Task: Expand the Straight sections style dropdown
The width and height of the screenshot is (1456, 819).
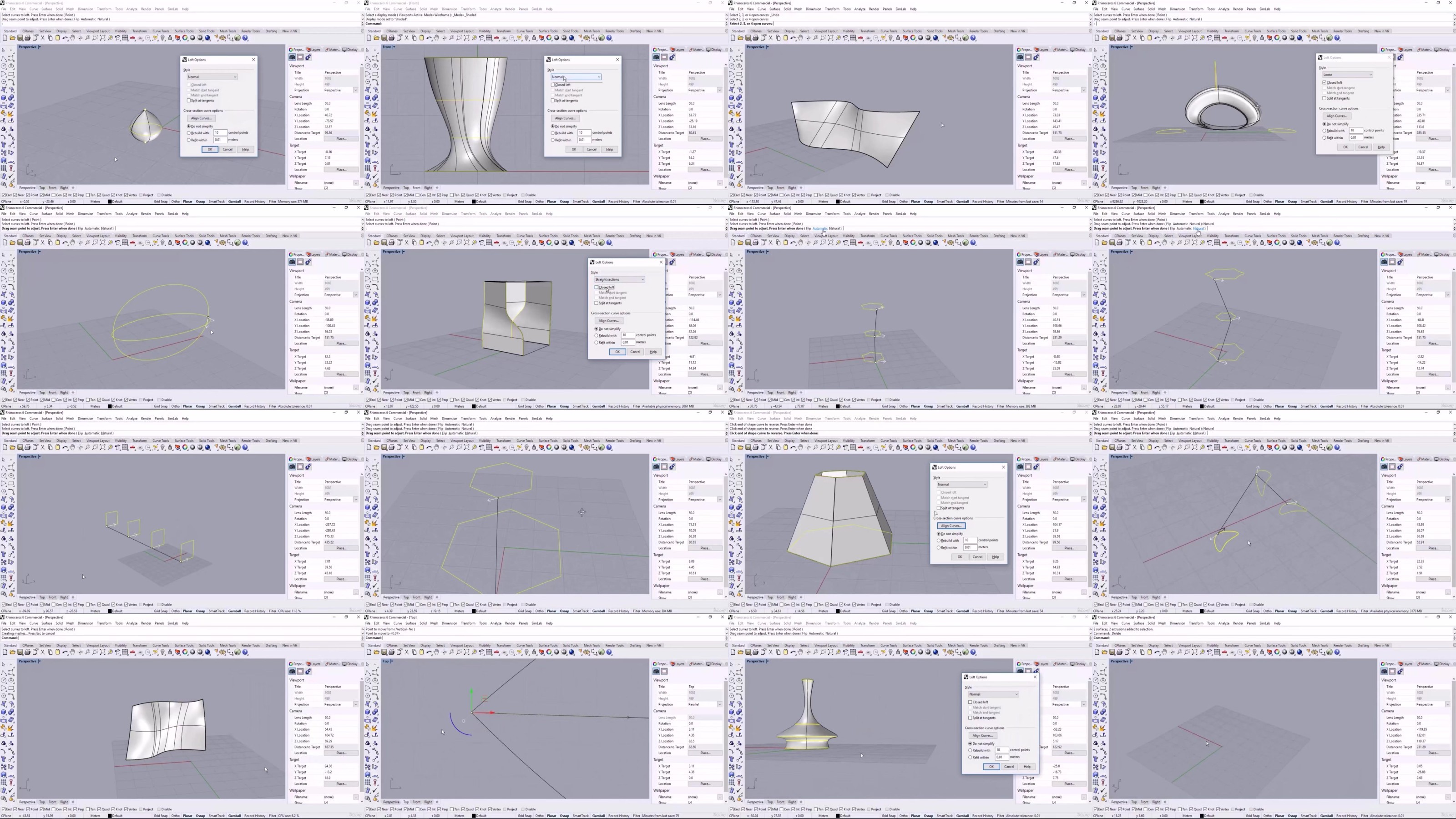Action: click(x=619, y=279)
